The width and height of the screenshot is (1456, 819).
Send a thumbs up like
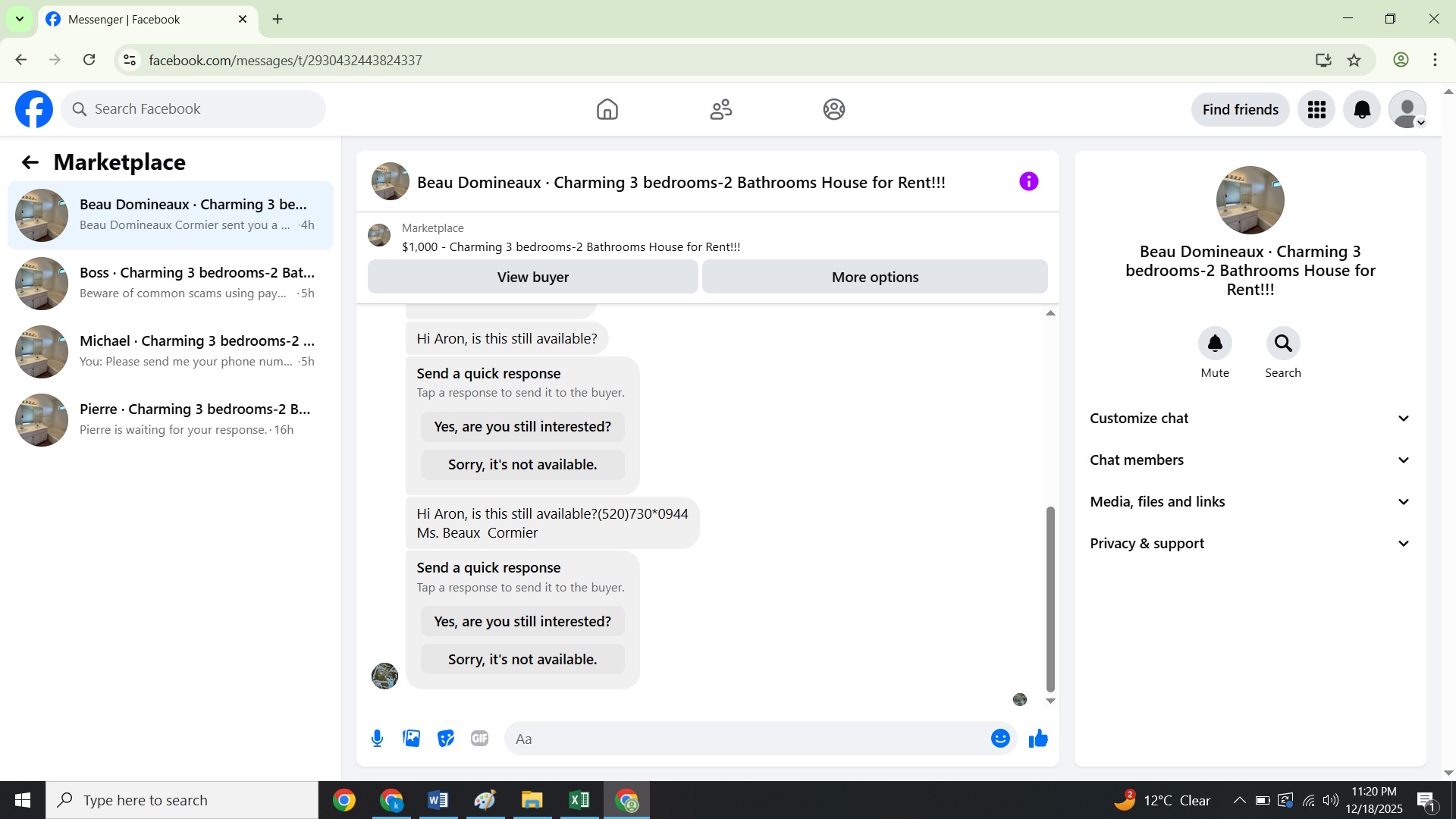pyautogui.click(x=1038, y=739)
